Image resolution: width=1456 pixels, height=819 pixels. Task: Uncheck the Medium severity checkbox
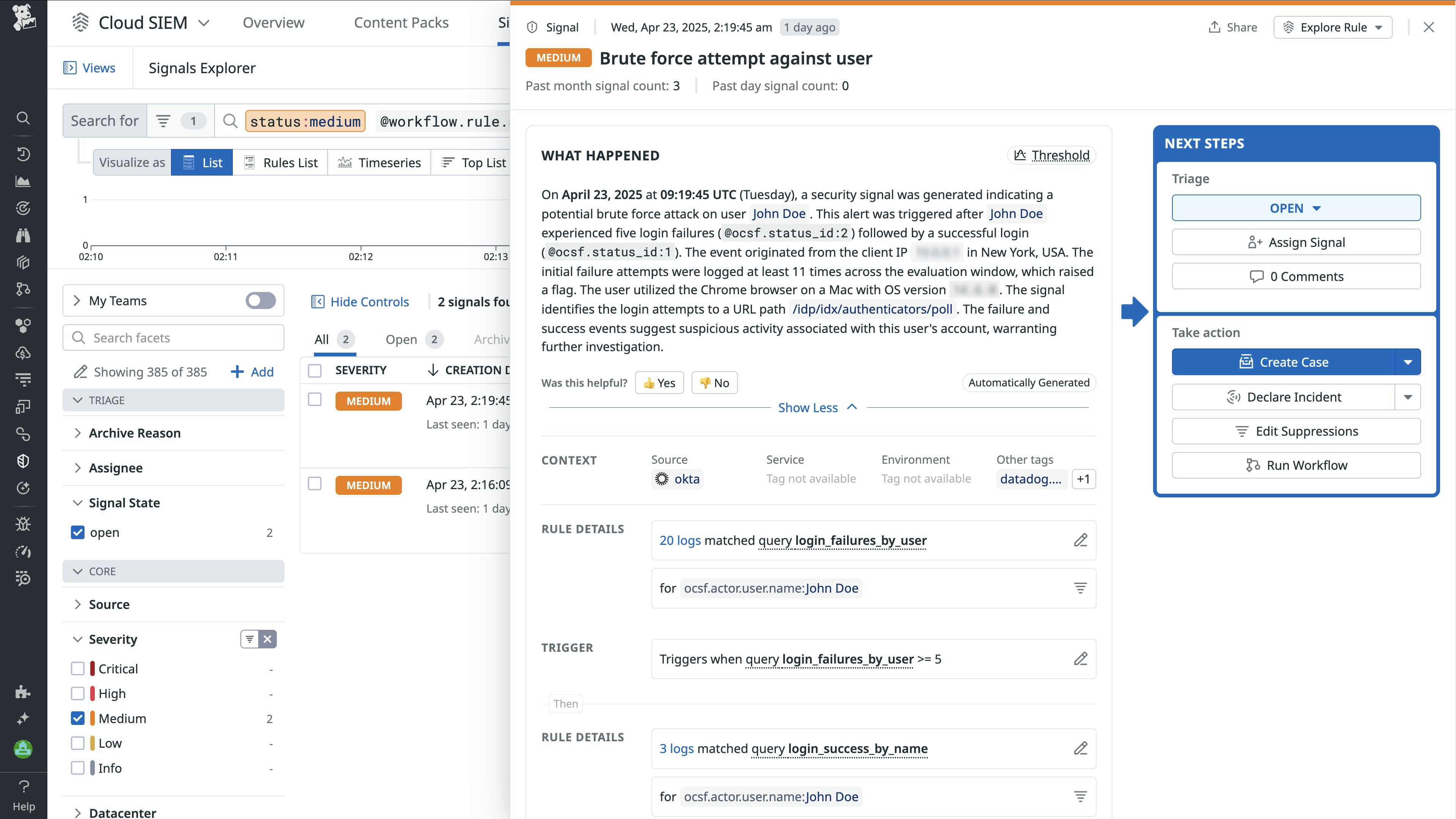click(77, 719)
